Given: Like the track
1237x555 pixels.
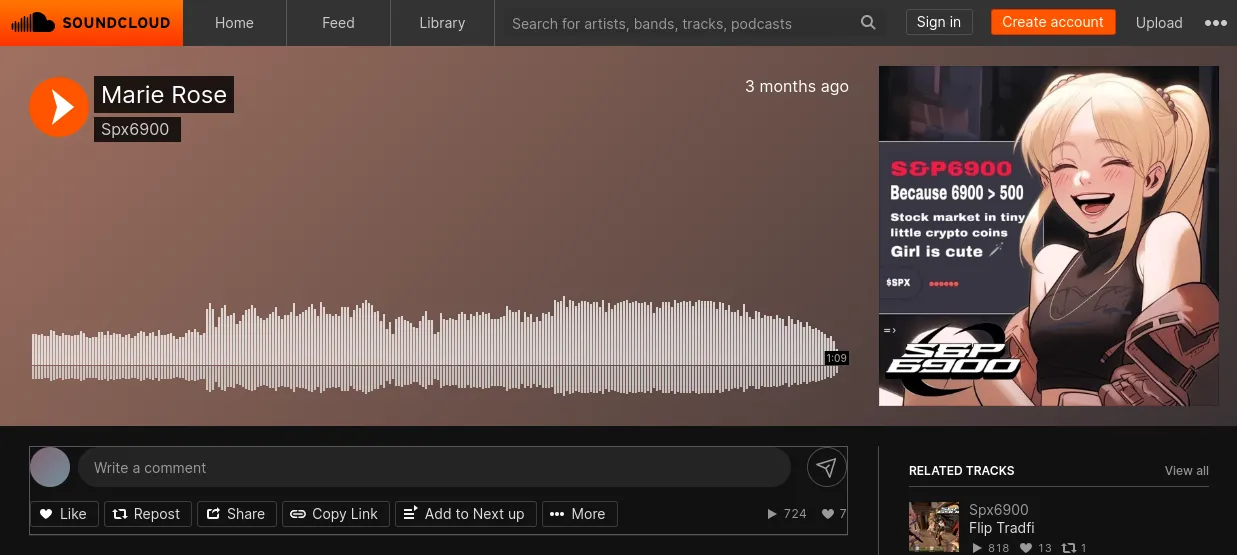Looking at the screenshot, I should coord(64,514).
